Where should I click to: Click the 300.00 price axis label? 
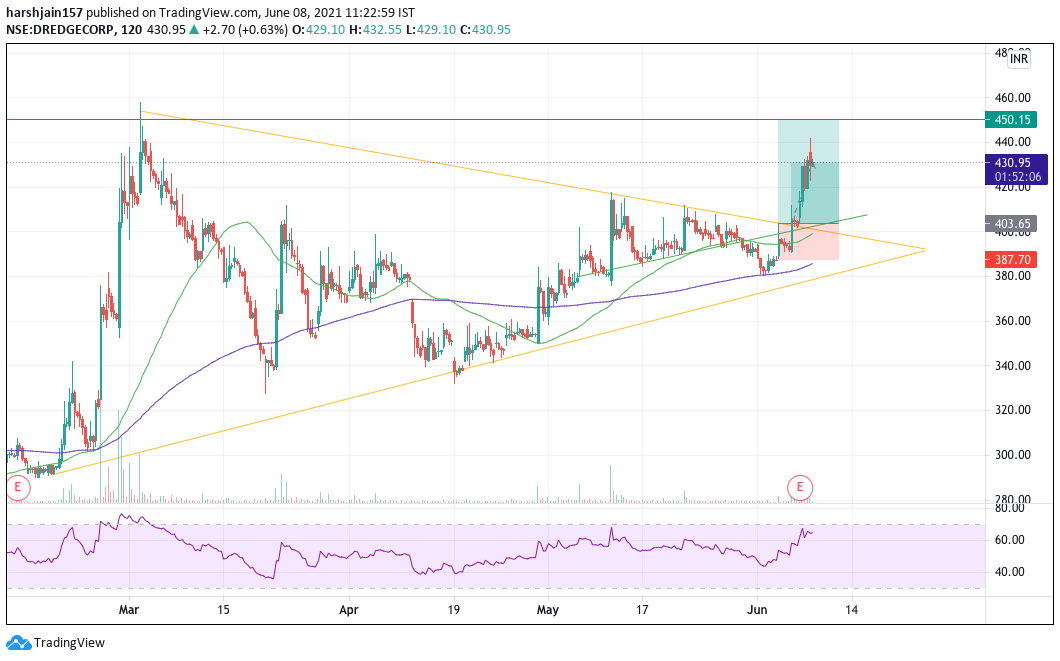click(x=1013, y=455)
